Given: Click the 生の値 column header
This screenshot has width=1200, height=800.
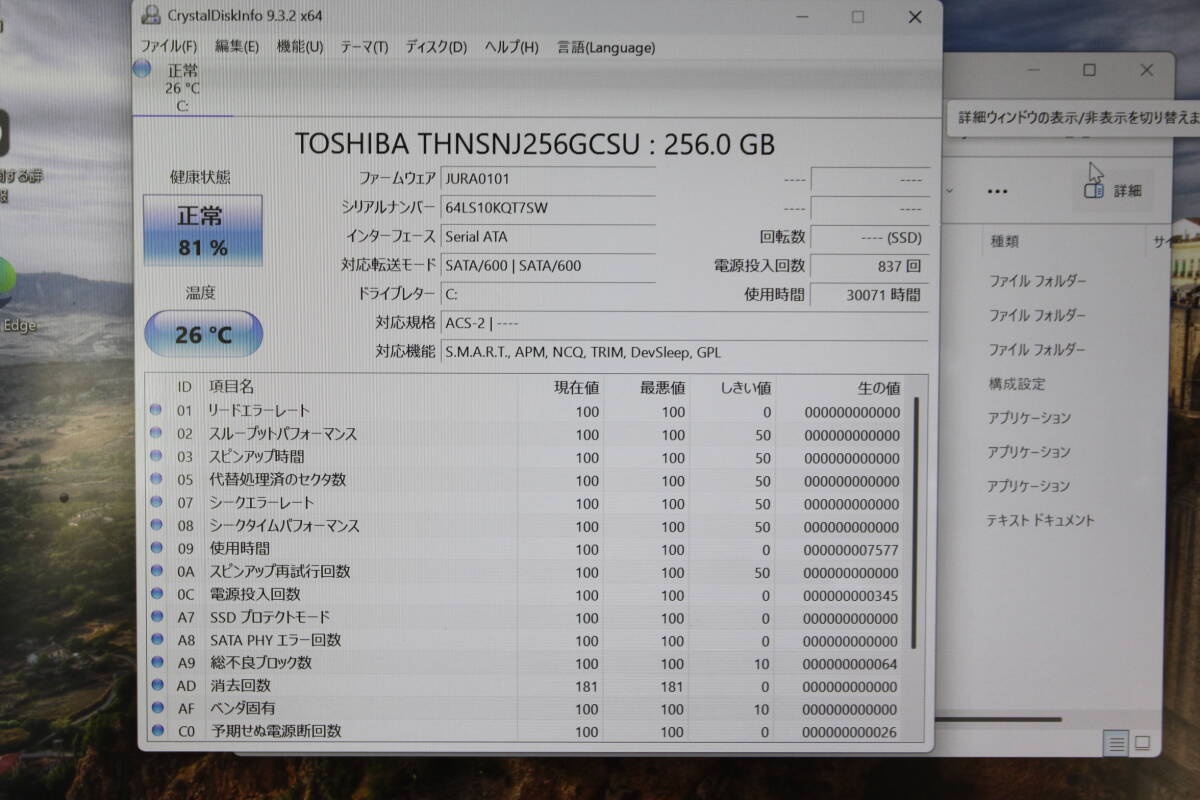Looking at the screenshot, I should pos(879,387).
